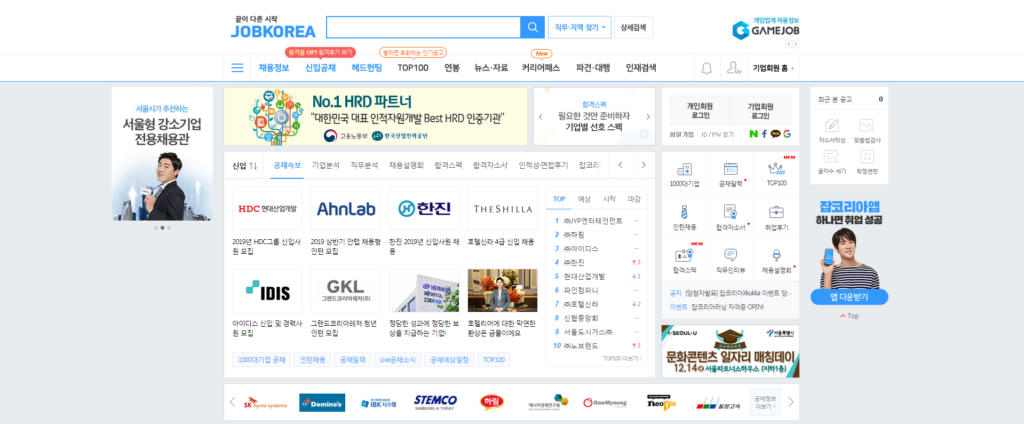Click the 앱 다운받기 button

click(x=849, y=297)
